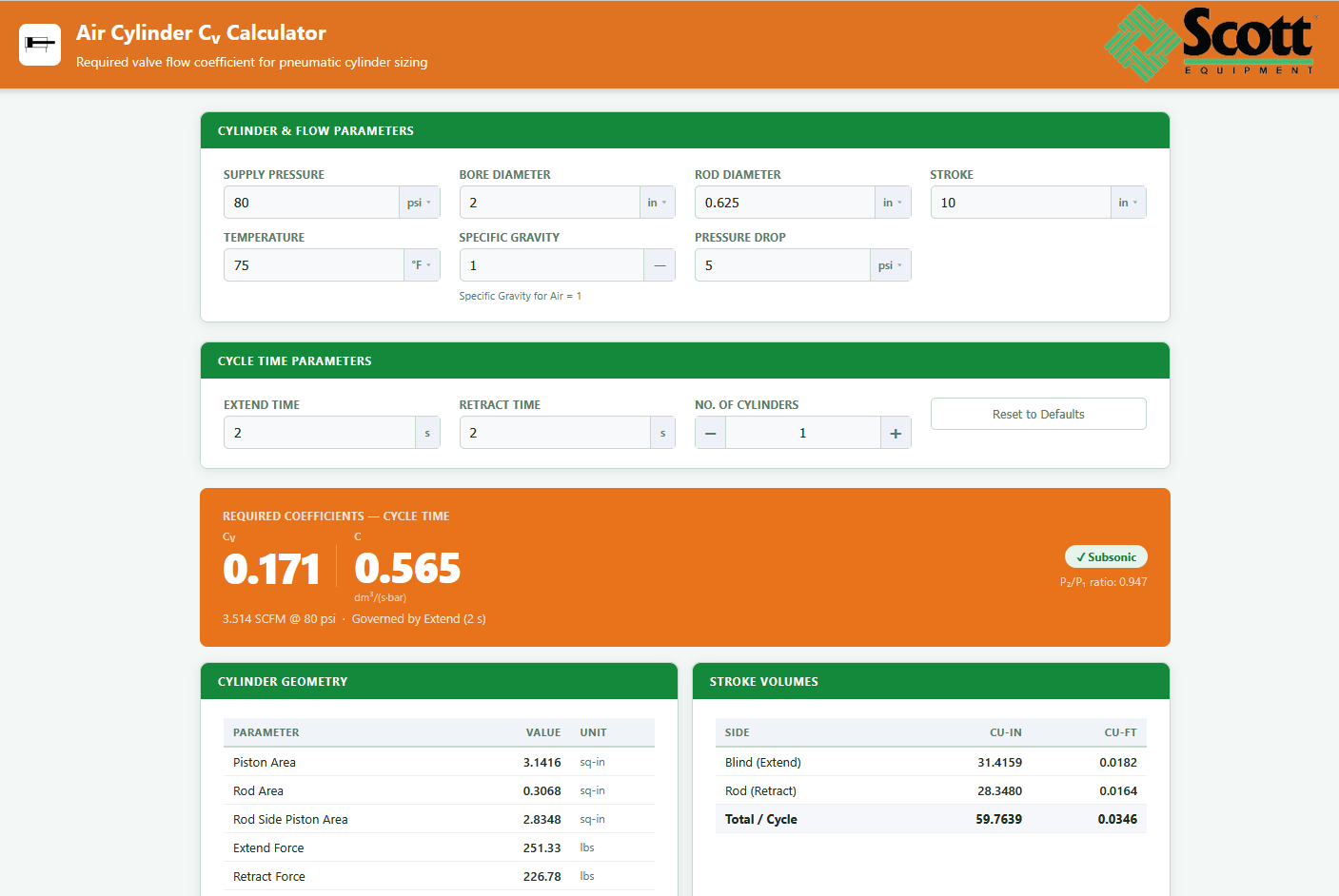Click the Blind (Extend) cu-in value 31.4159

999,762
